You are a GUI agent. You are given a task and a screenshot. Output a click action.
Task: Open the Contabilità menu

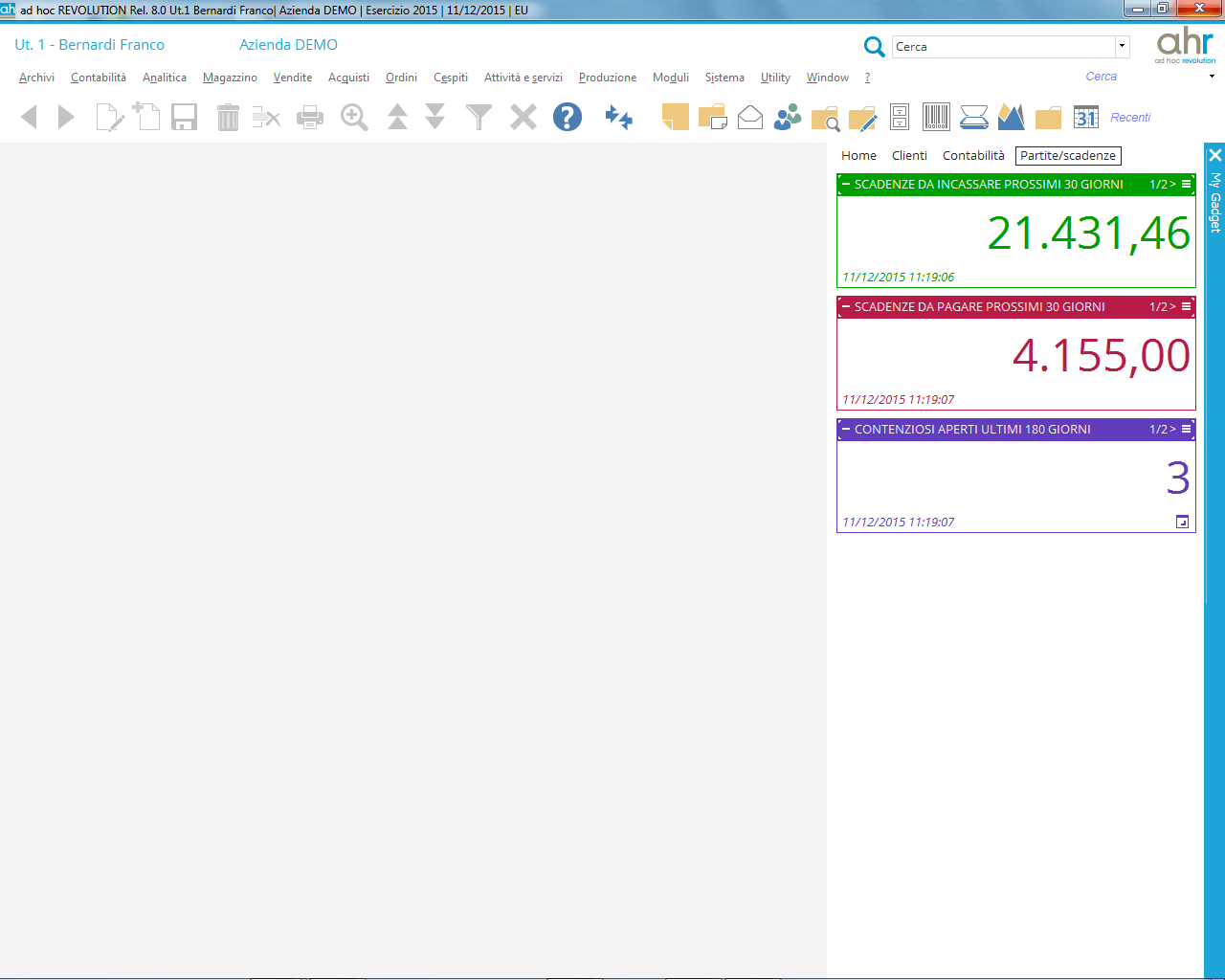(98, 78)
